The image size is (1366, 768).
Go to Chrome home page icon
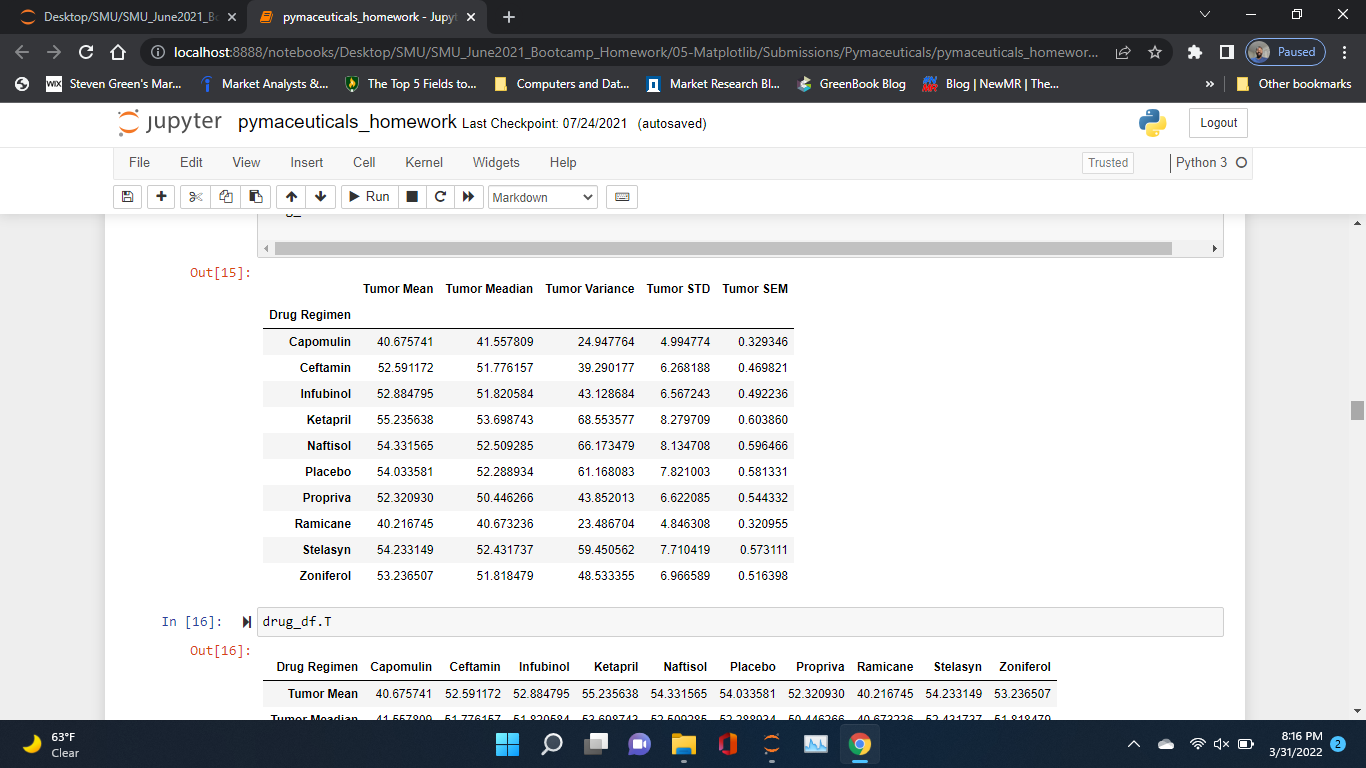pos(118,52)
